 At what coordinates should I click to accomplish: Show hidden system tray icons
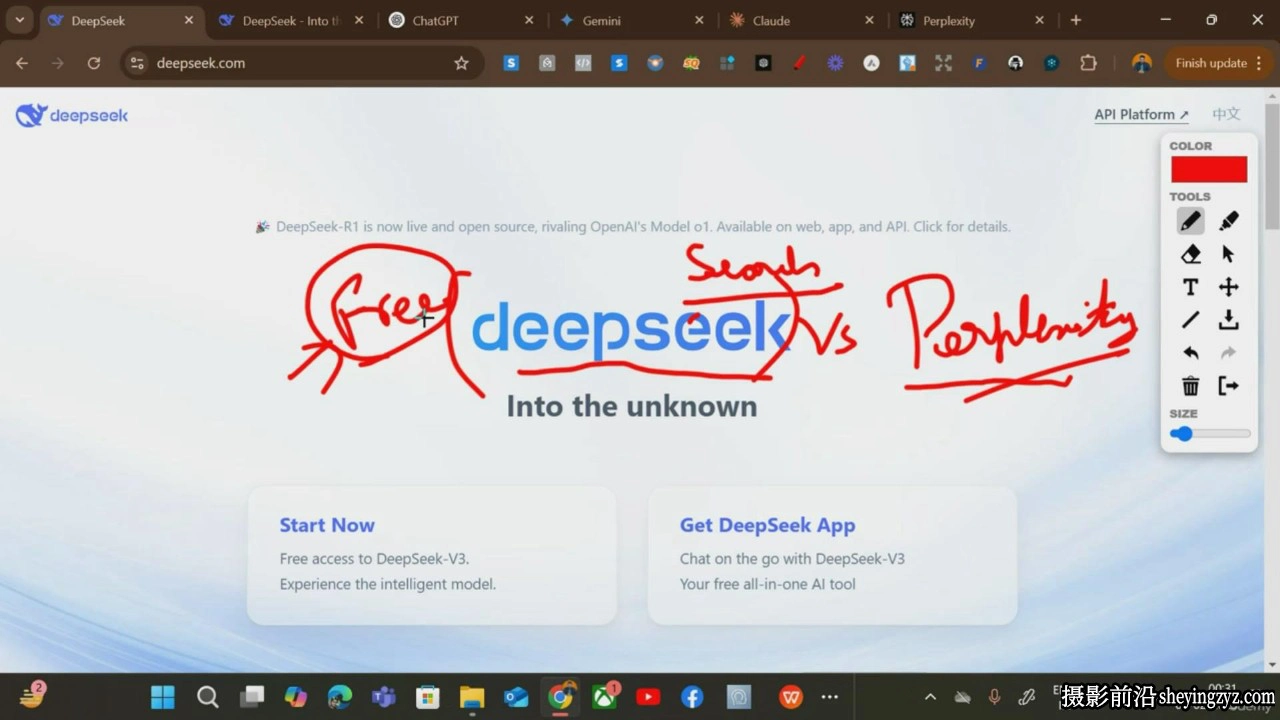click(930, 697)
